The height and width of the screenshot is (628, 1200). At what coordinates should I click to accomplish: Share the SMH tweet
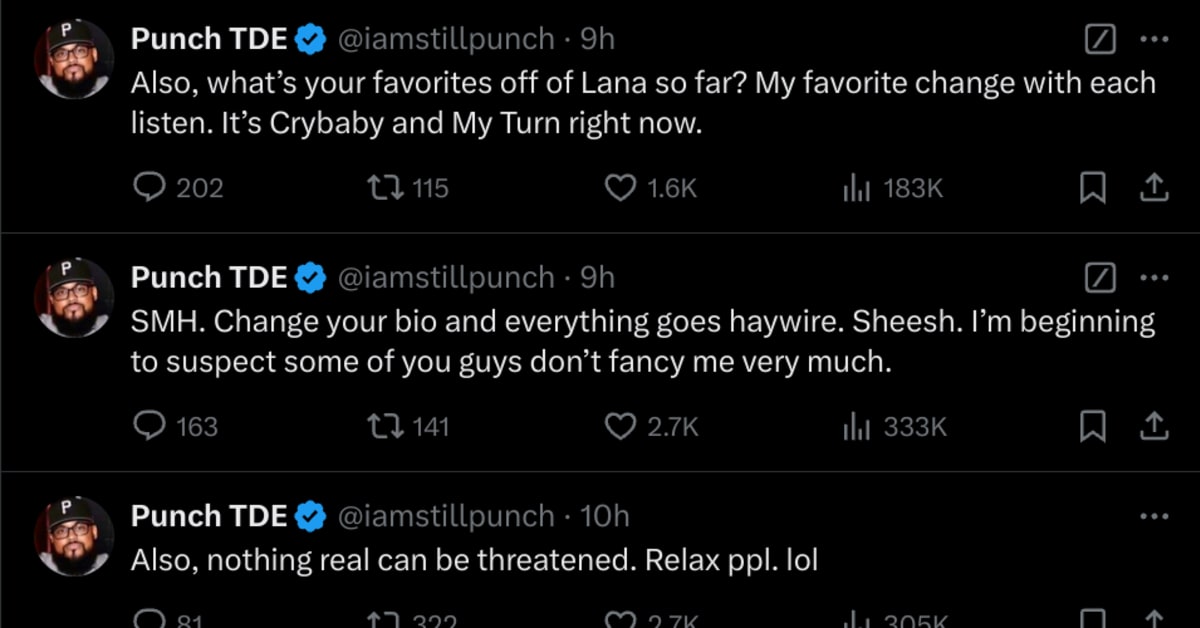[x=1155, y=426]
